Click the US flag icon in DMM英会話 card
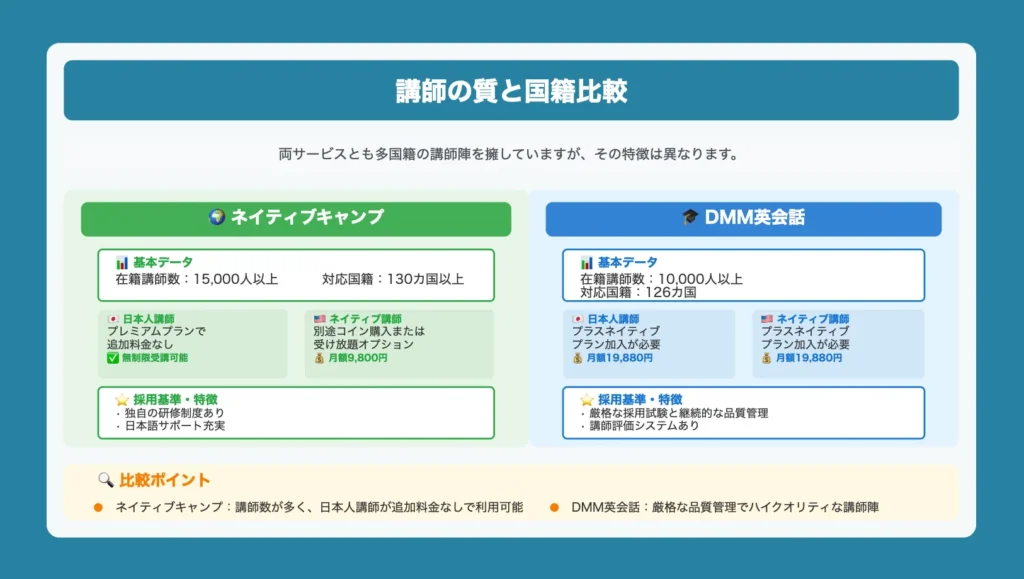This screenshot has height=579, width=1024. [x=767, y=319]
